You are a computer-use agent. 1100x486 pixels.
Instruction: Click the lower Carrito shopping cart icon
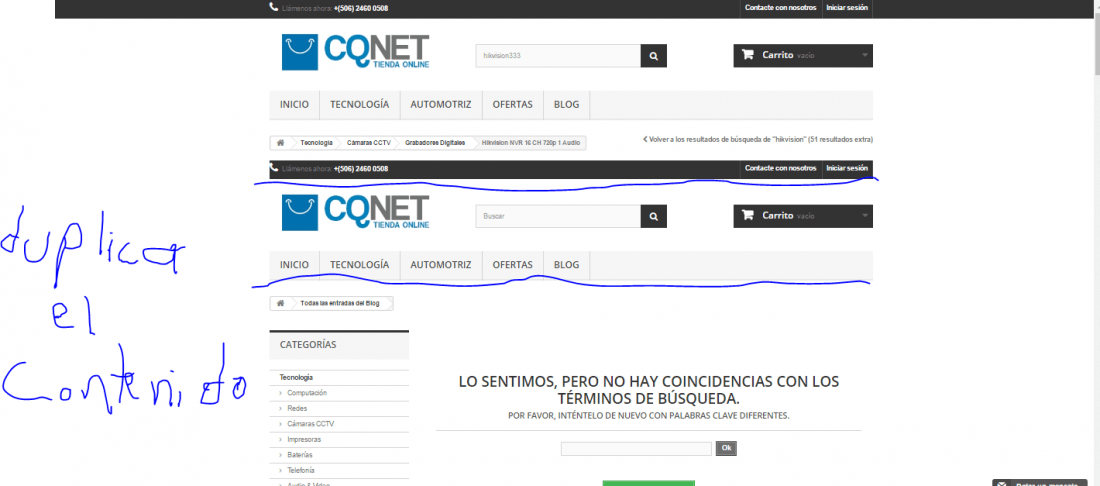pos(748,215)
